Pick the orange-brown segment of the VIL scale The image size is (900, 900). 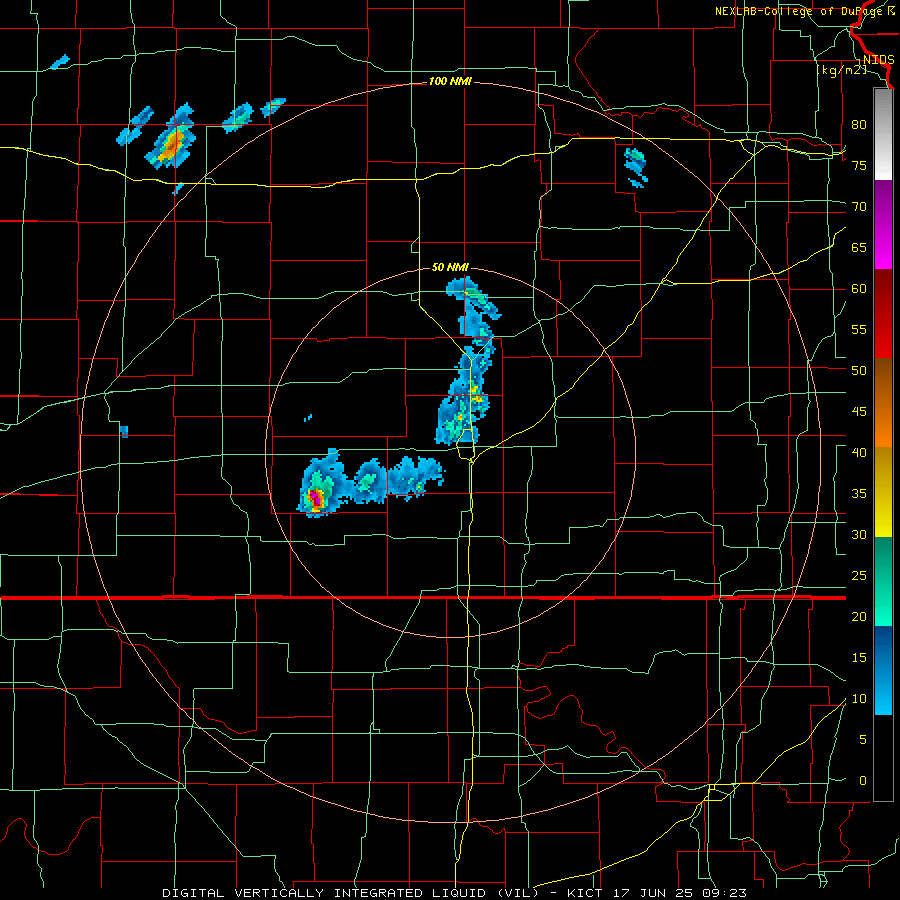(883, 402)
